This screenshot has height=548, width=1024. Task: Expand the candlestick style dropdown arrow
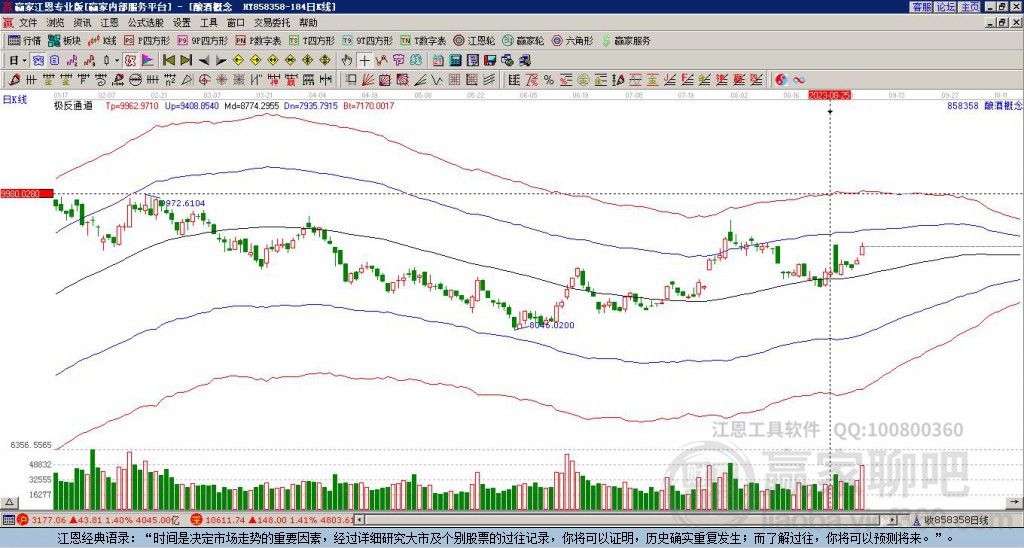[x=117, y=61]
